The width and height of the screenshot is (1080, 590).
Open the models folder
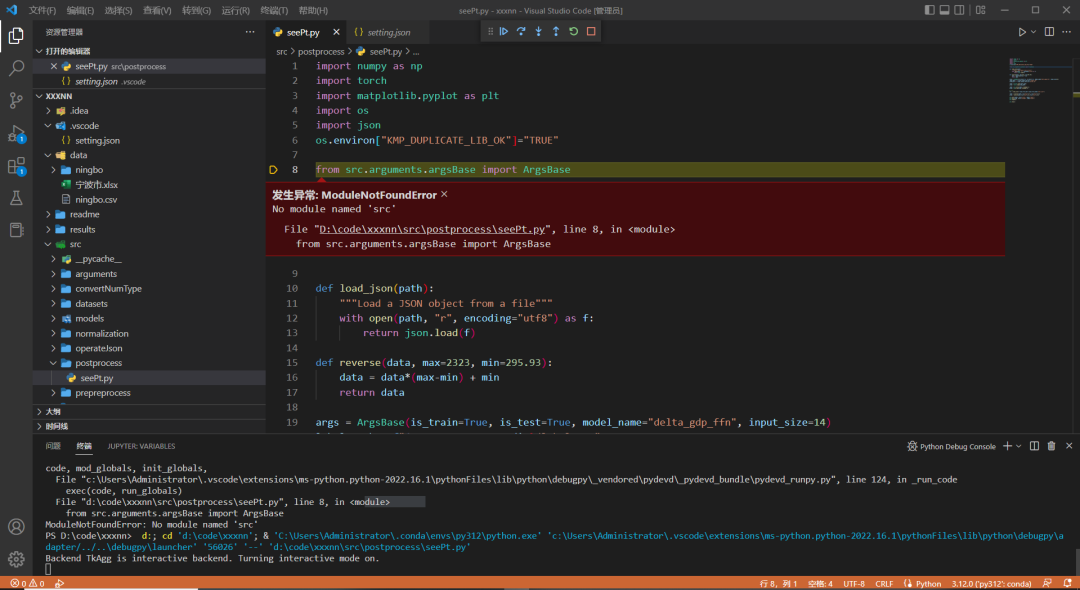pyautogui.click(x=149, y=319)
